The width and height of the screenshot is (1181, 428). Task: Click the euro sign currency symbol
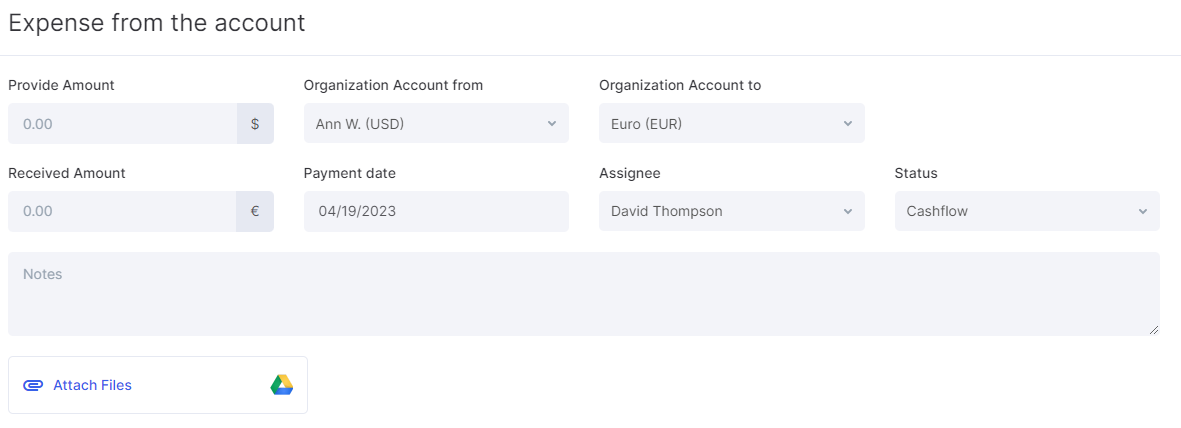(255, 212)
